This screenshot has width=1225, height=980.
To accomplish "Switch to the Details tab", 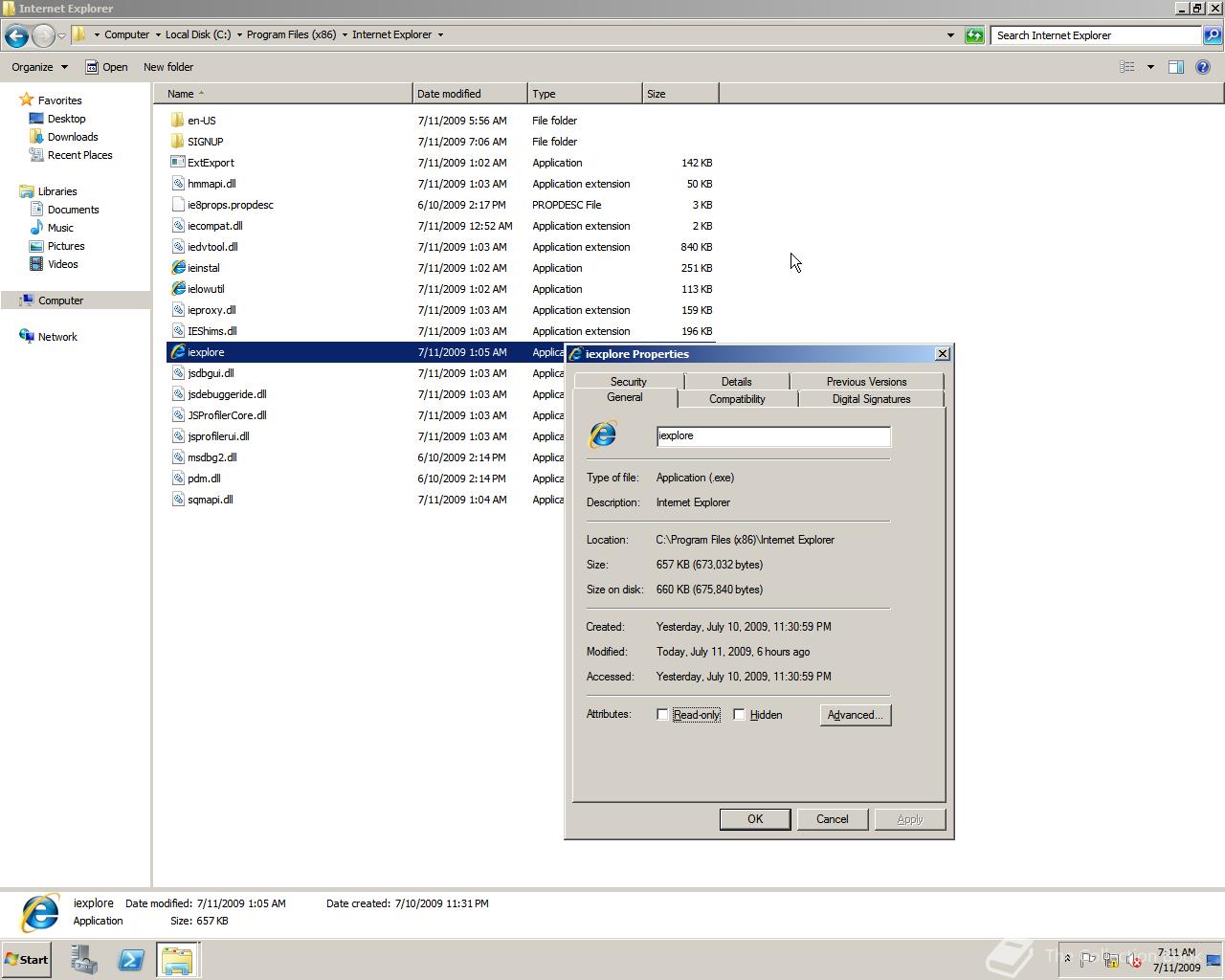I will pyautogui.click(x=736, y=381).
